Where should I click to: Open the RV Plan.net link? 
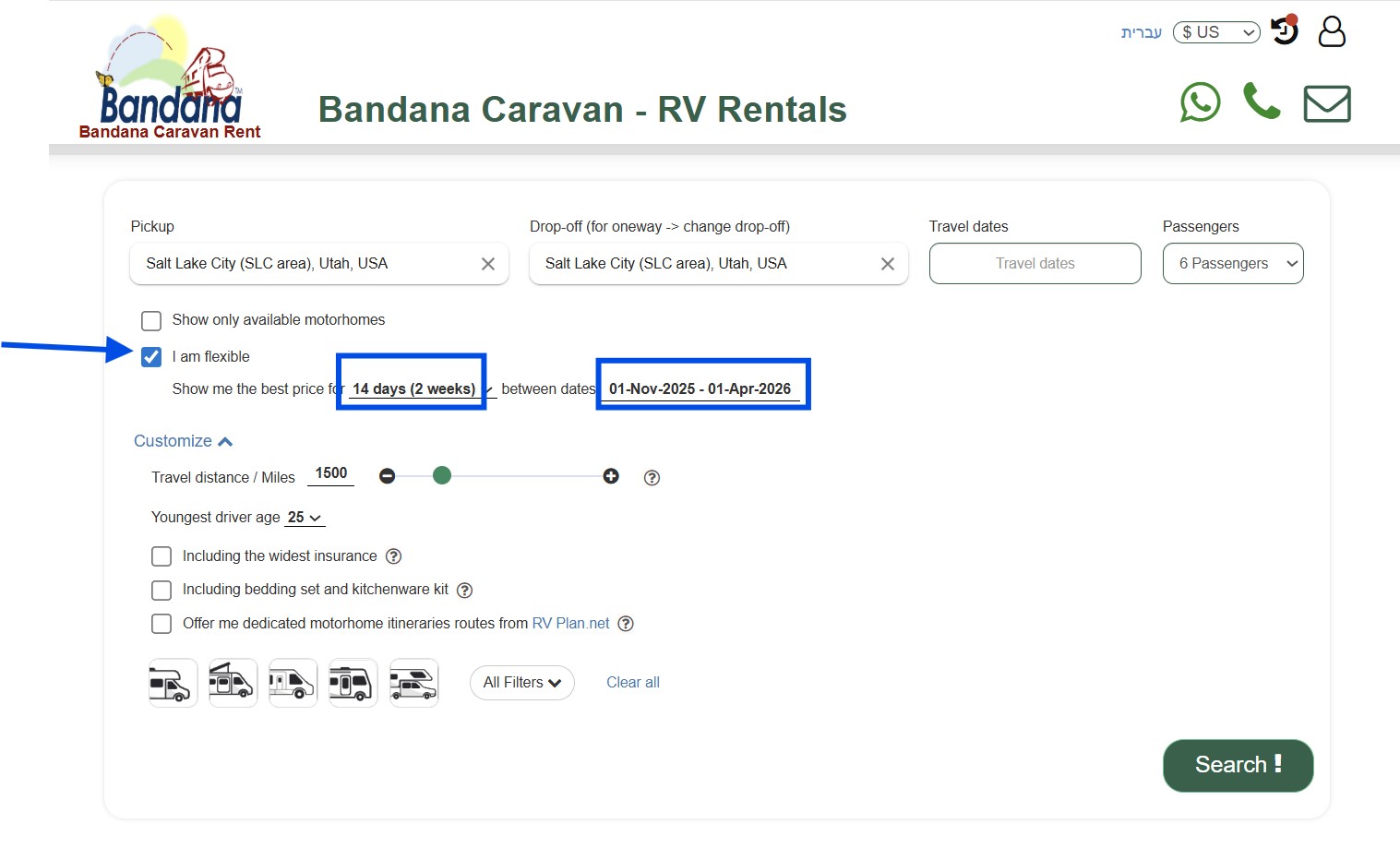570,623
